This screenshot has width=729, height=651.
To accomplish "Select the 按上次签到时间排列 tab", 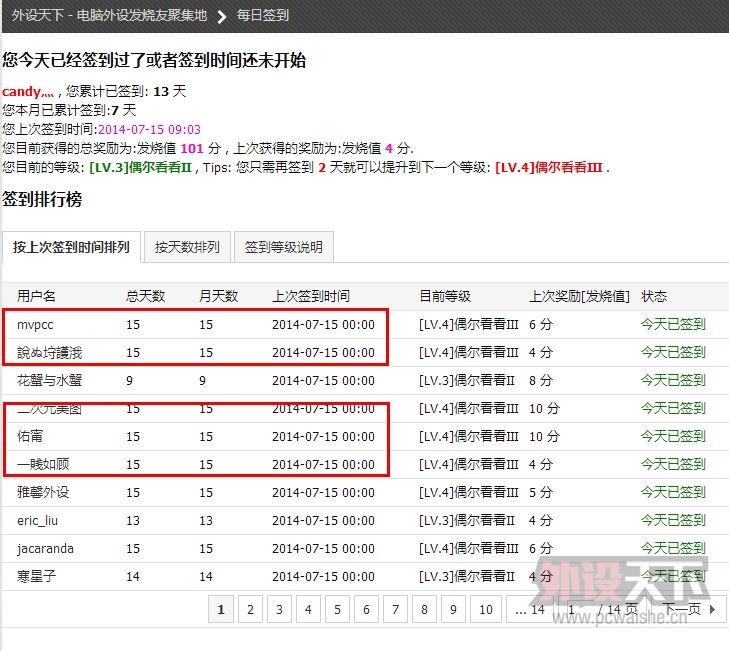I will 71,247.
